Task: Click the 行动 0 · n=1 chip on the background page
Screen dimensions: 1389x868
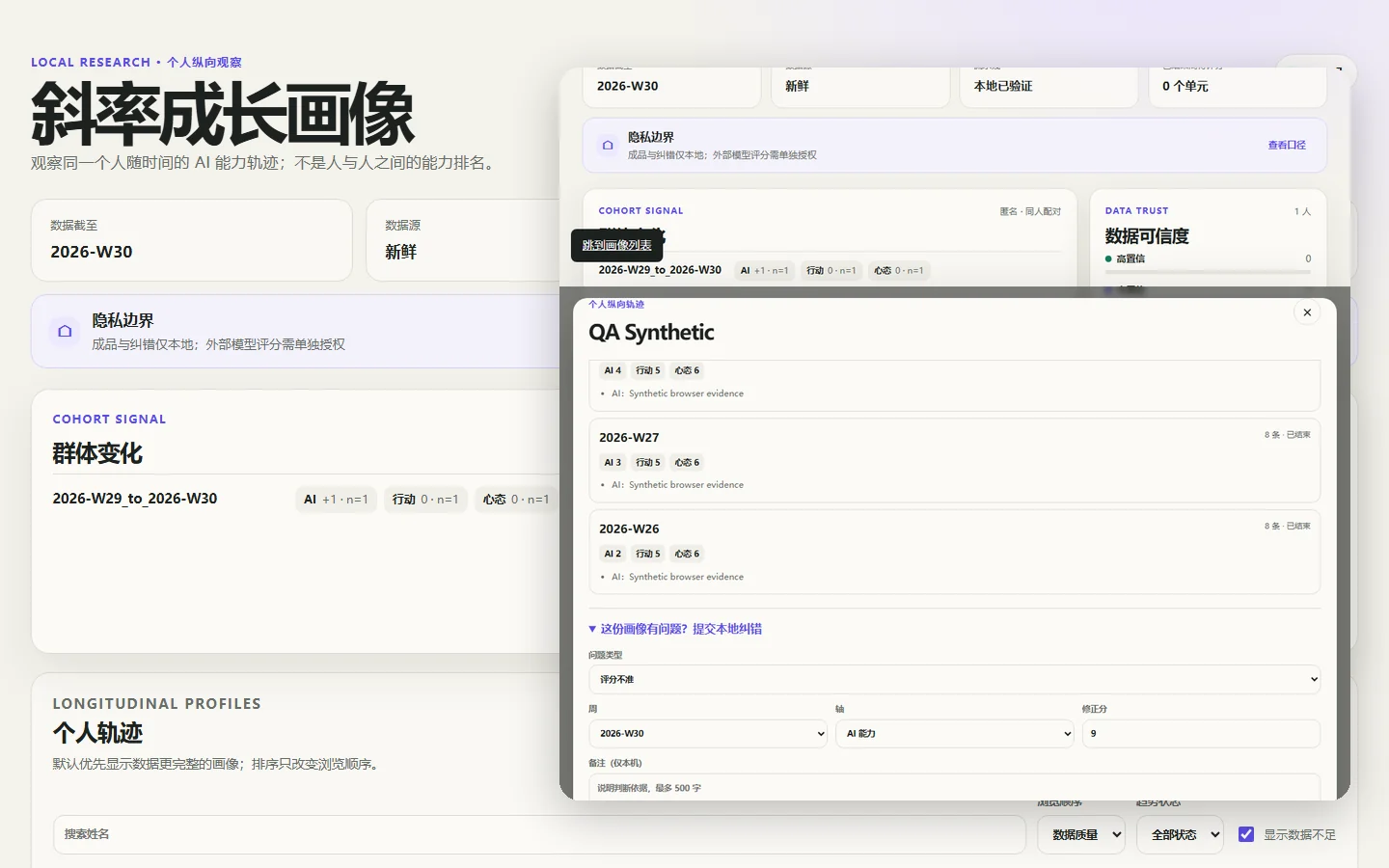Action: (x=425, y=500)
